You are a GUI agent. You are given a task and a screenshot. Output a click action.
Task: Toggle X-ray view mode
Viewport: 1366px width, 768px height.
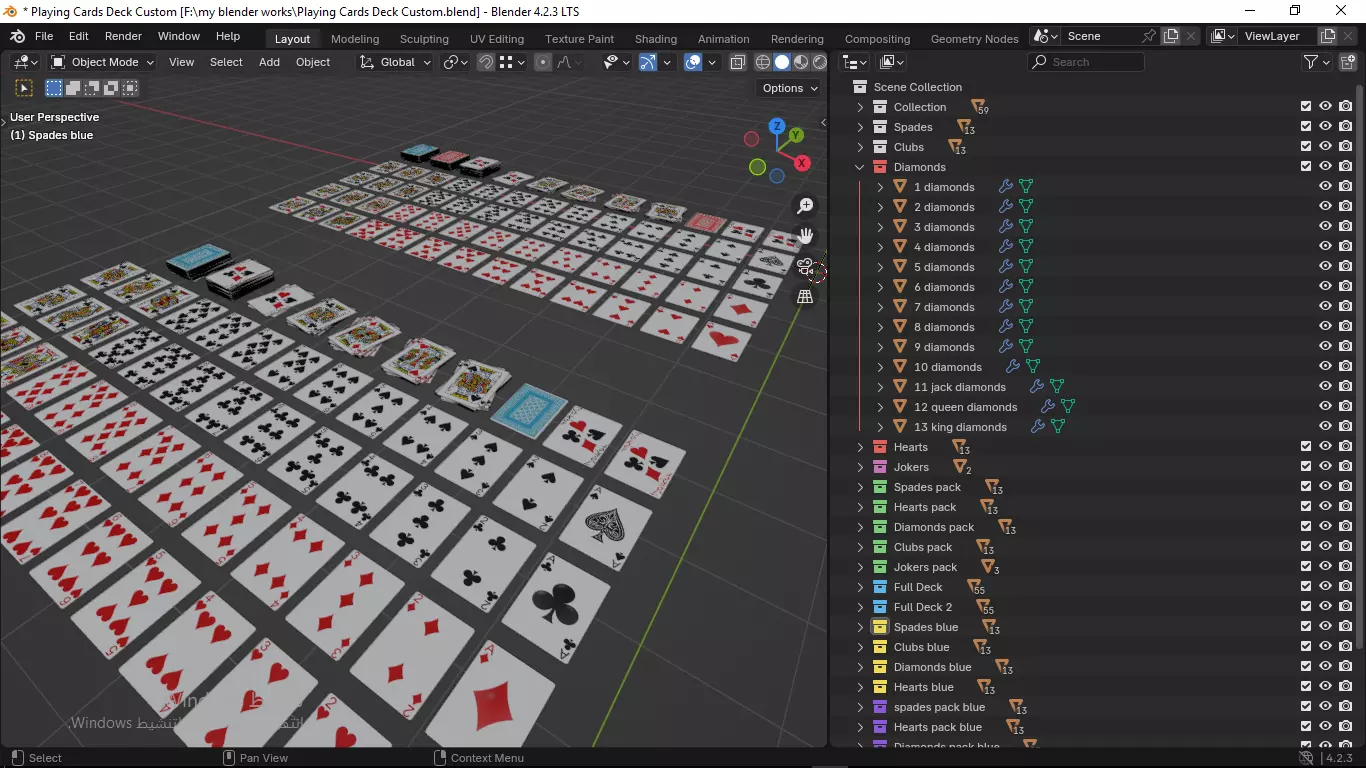point(738,62)
